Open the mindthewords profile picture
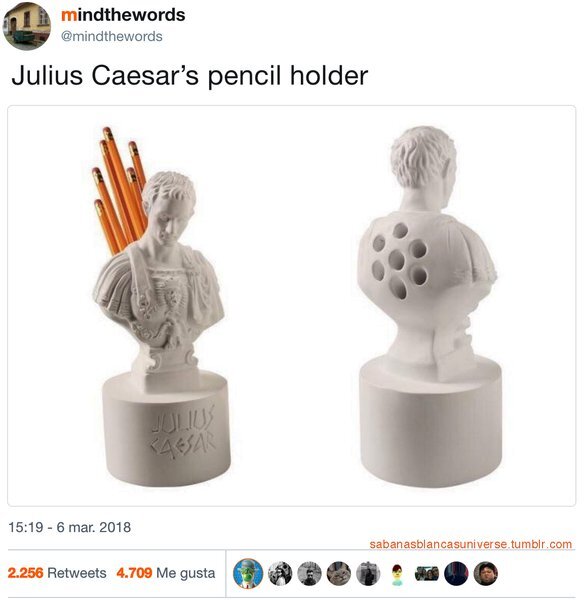 click(x=27, y=26)
